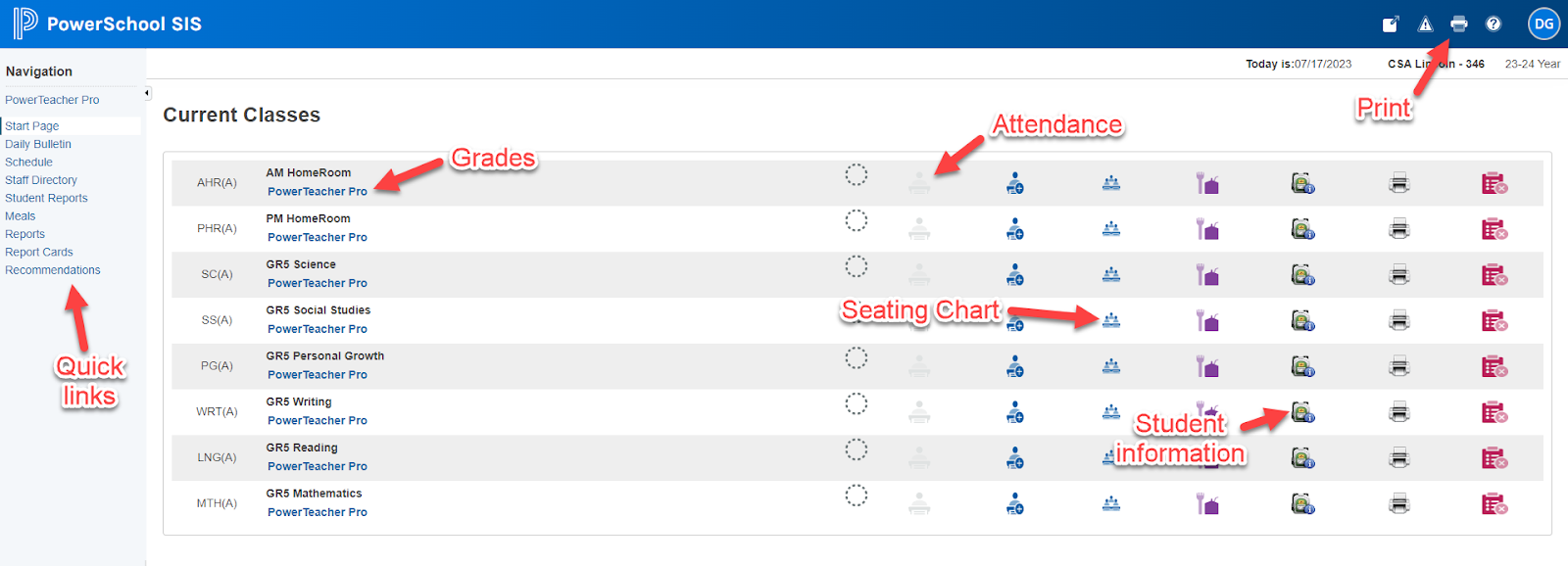Click the 23-24 Year term selector

pos(1533,64)
